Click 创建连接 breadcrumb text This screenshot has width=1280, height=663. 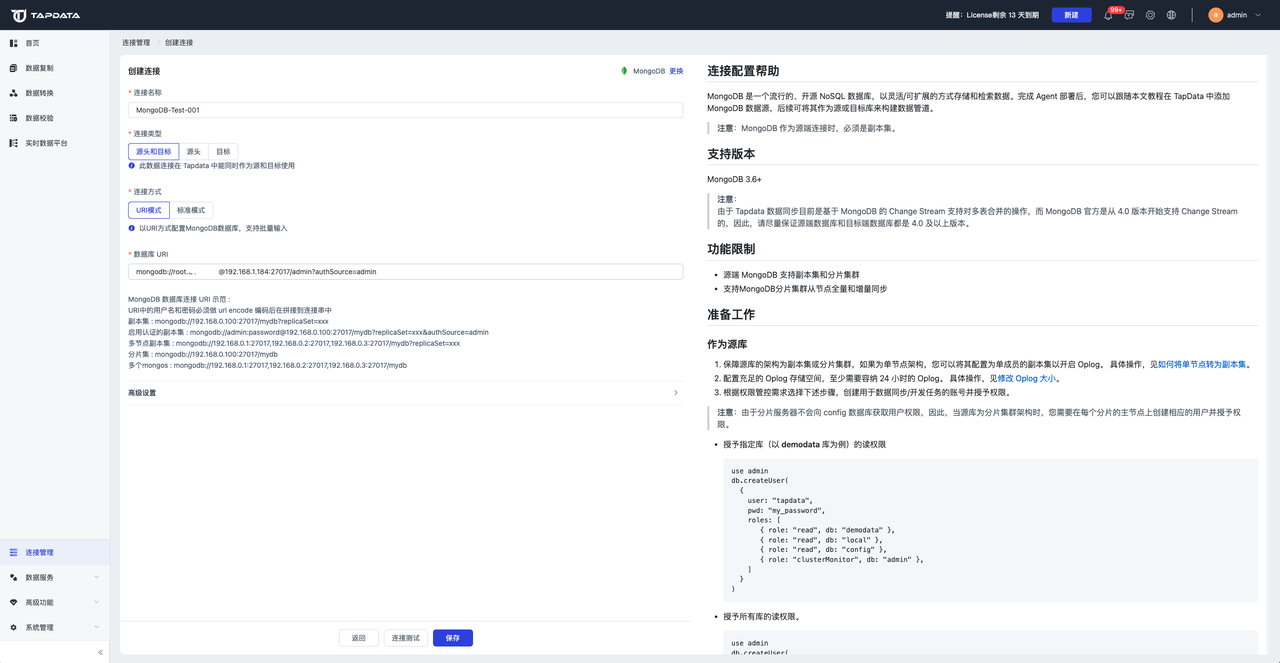point(179,43)
